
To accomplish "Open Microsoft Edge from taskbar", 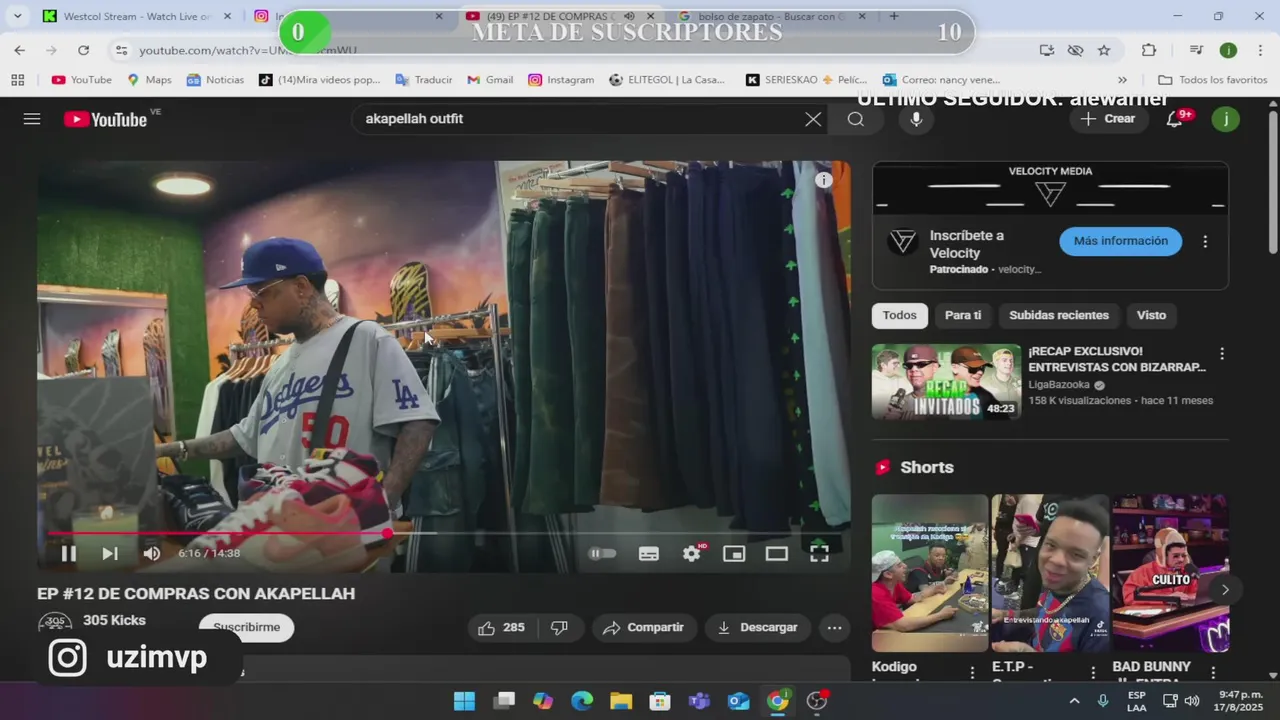I will [582, 701].
